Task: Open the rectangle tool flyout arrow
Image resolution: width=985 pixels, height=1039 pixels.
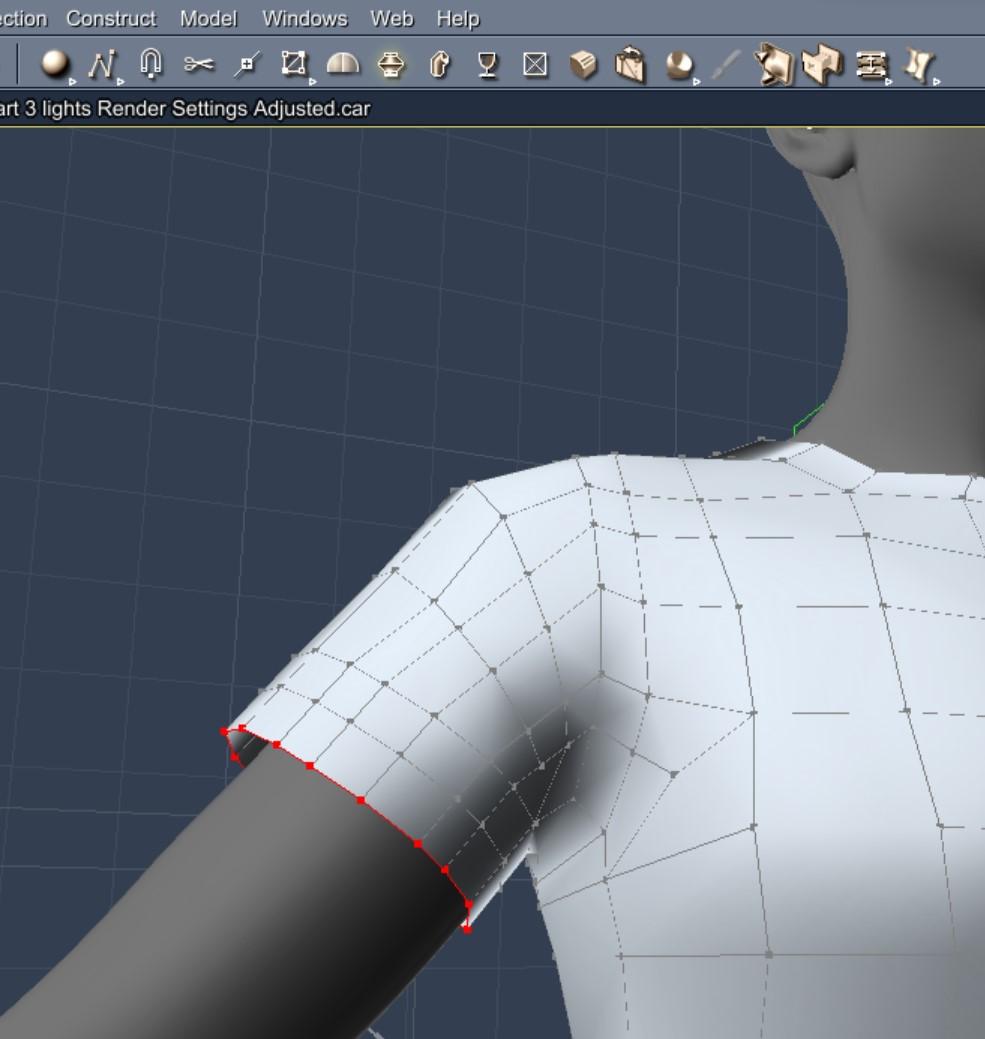Action: (312, 82)
